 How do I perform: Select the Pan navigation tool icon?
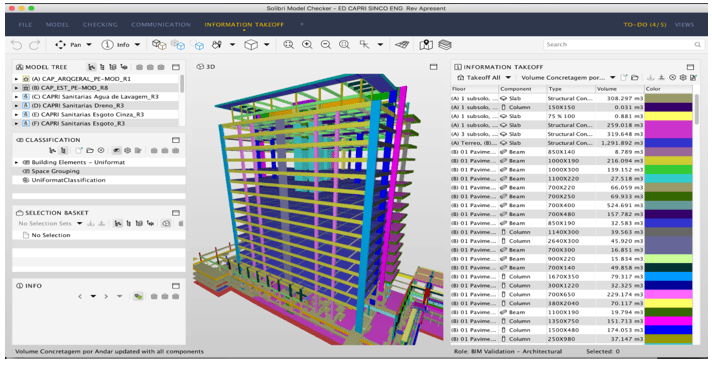pyautogui.click(x=60, y=44)
